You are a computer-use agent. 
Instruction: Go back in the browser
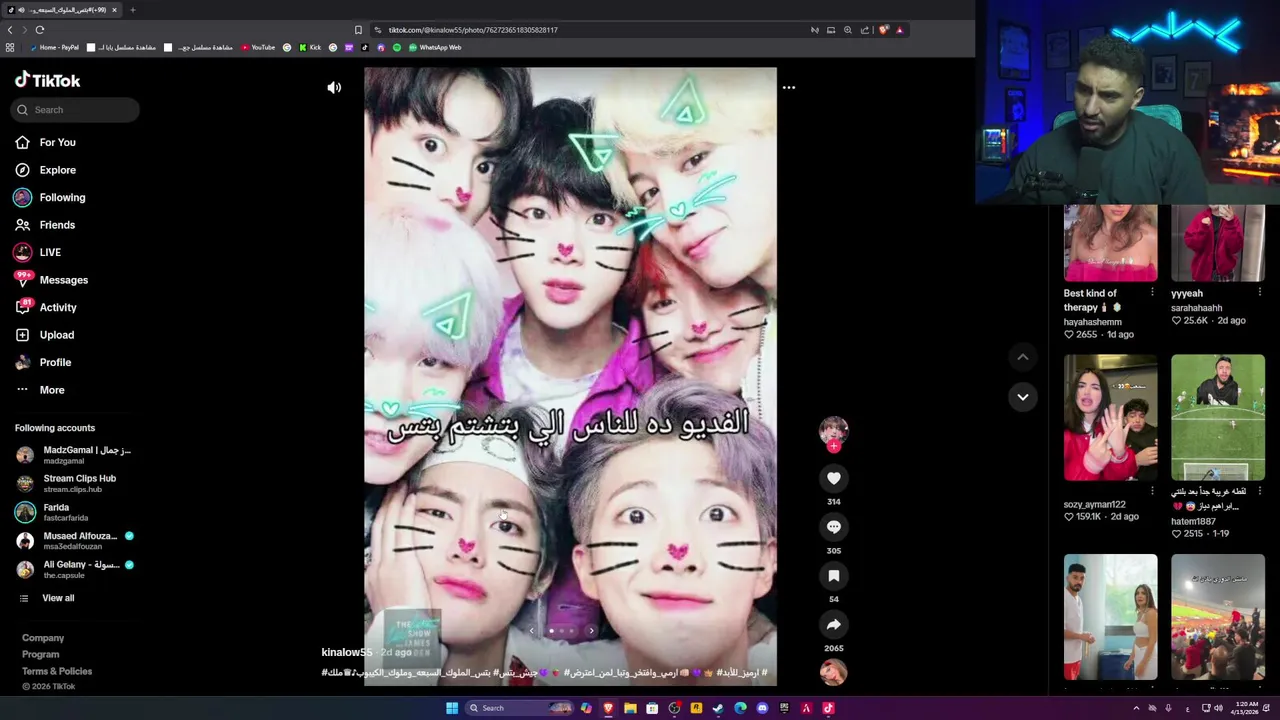[x=10, y=30]
